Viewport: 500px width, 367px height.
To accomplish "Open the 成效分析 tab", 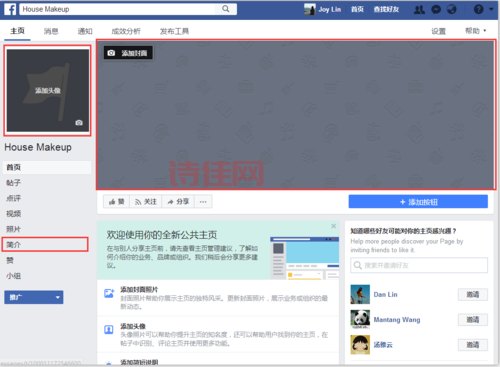I will (126, 31).
